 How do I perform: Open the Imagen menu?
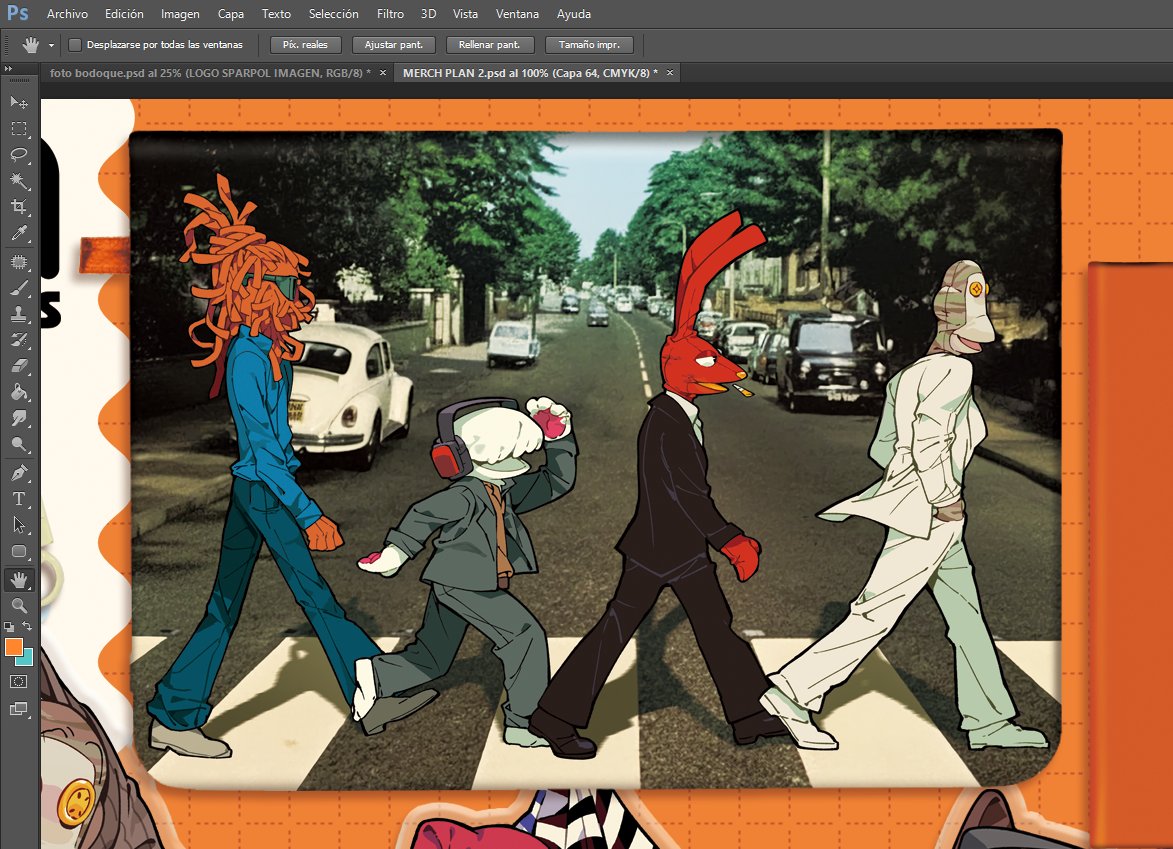pos(180,13)
